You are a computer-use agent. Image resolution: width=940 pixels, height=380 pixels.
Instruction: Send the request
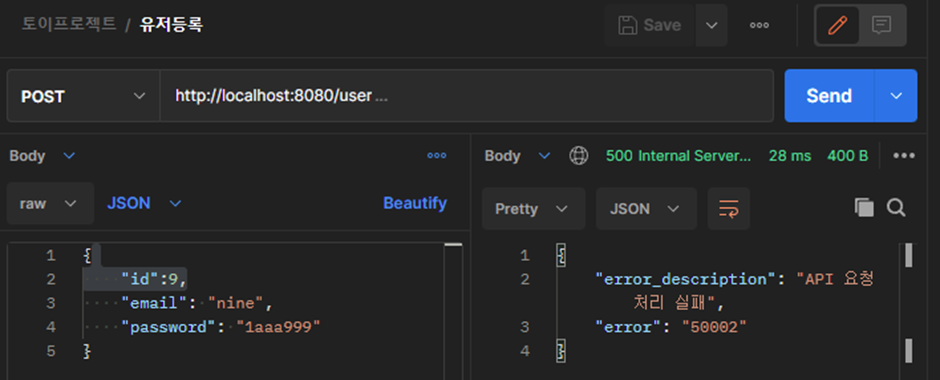(x=829, y=96)
